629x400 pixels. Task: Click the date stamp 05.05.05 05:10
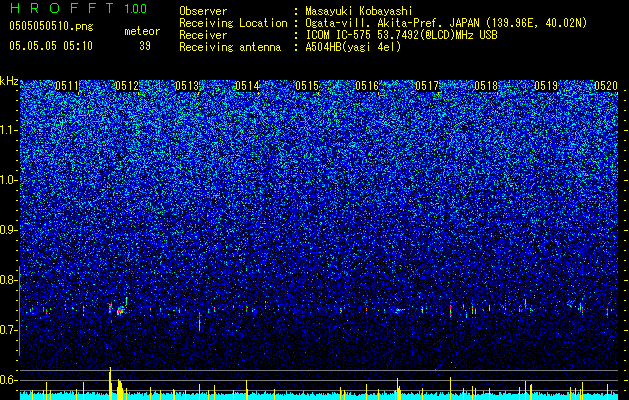51,45
